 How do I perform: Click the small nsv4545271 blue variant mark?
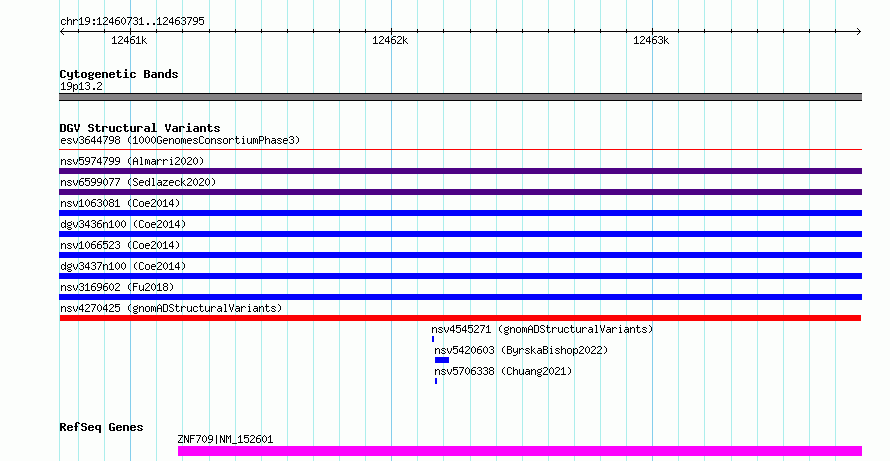[x=433, y=339]
